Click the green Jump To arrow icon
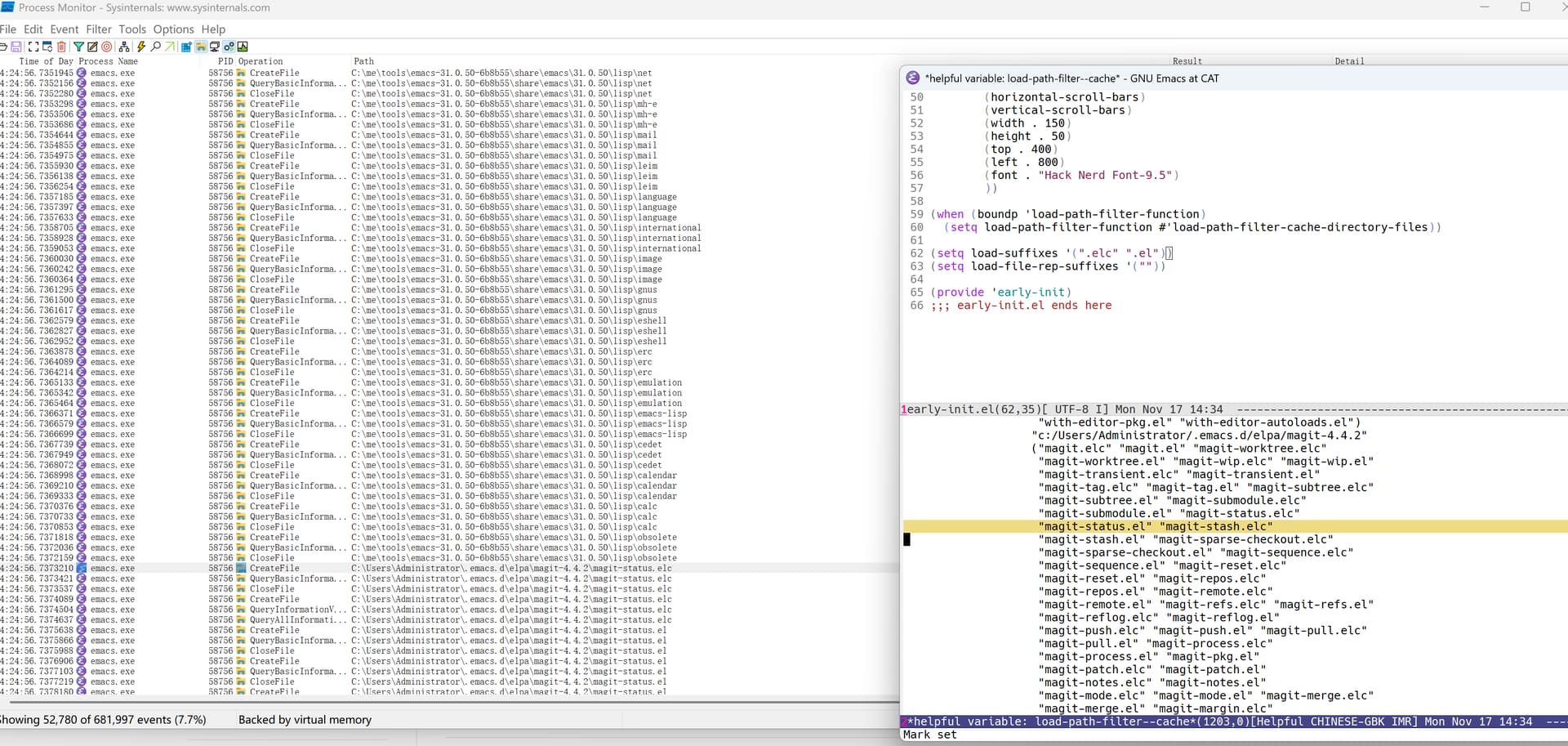Image resolution: width=1568 pixels, height=746 pixels. pyautogui.click(x=169, y=47)
